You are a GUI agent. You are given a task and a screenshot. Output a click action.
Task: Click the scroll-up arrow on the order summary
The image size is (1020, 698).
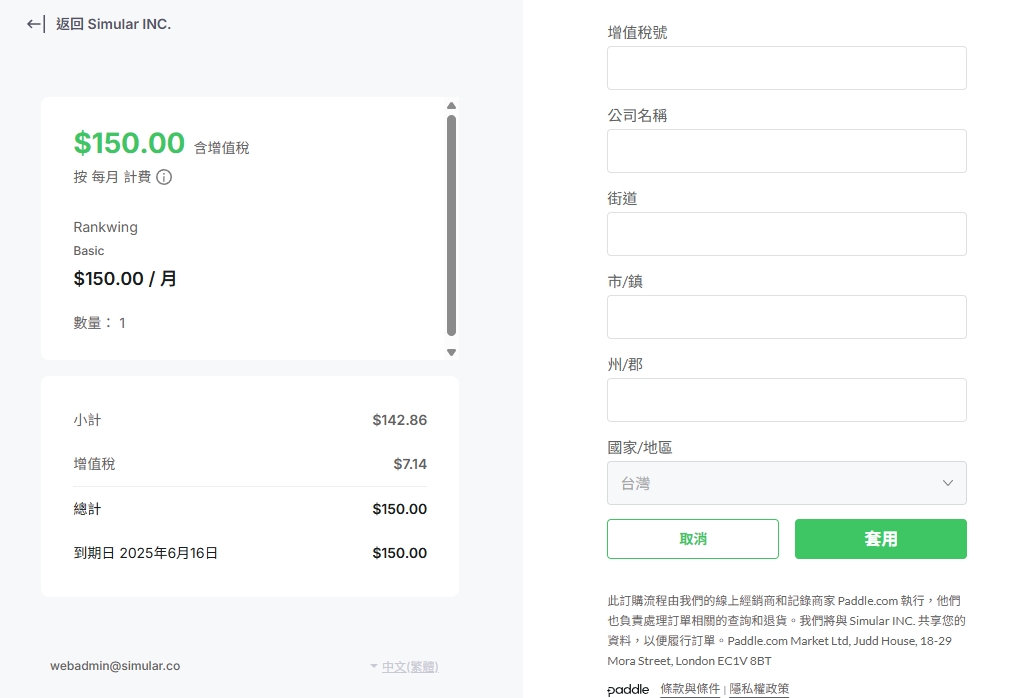click(451, 105)
